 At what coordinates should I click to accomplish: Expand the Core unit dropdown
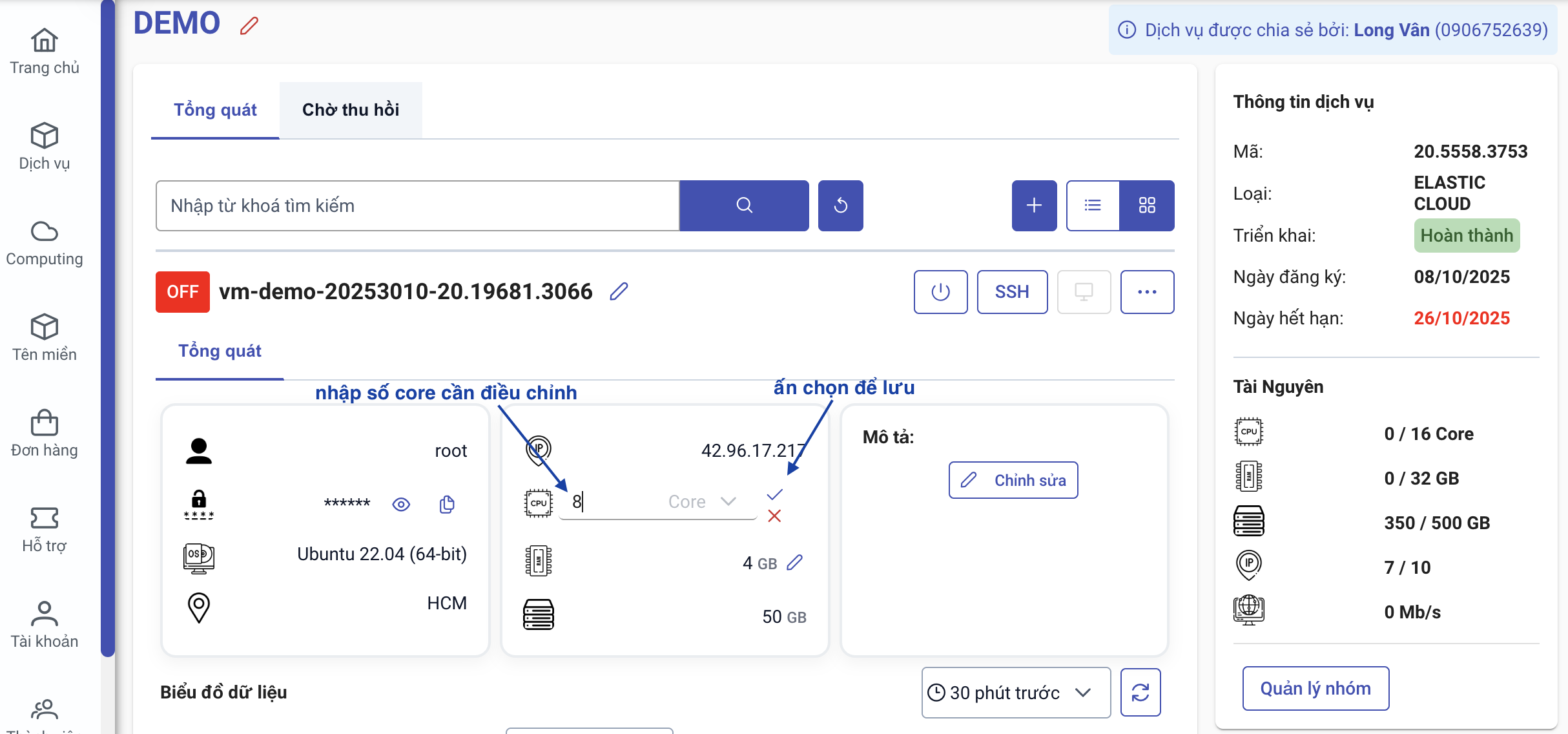click(x=728, y=501)
